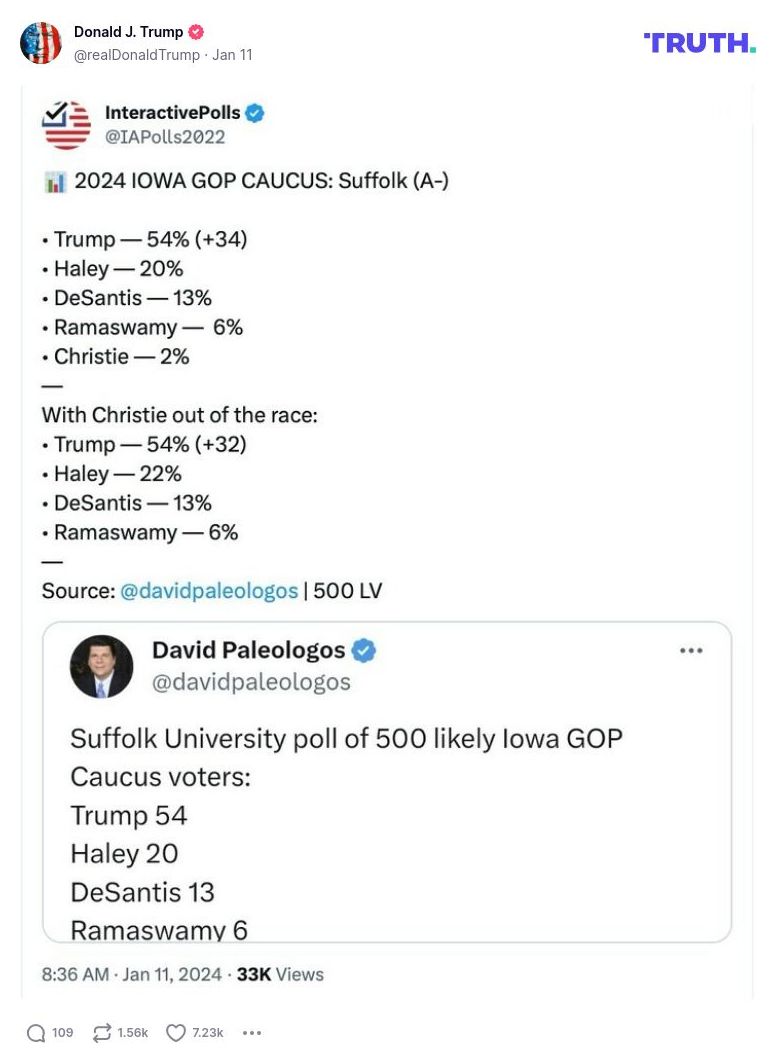Screen dimensions: 777x1063
Task: Click the red verified badge beside Trump's name
Action: [196, 32]
